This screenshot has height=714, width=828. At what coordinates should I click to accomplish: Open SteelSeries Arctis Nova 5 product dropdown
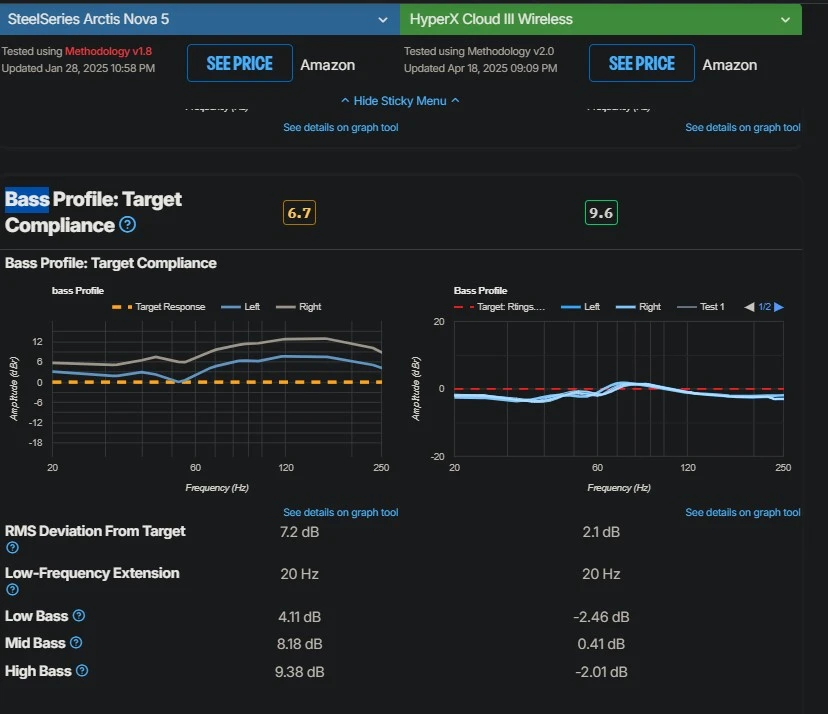click(200, 20)
